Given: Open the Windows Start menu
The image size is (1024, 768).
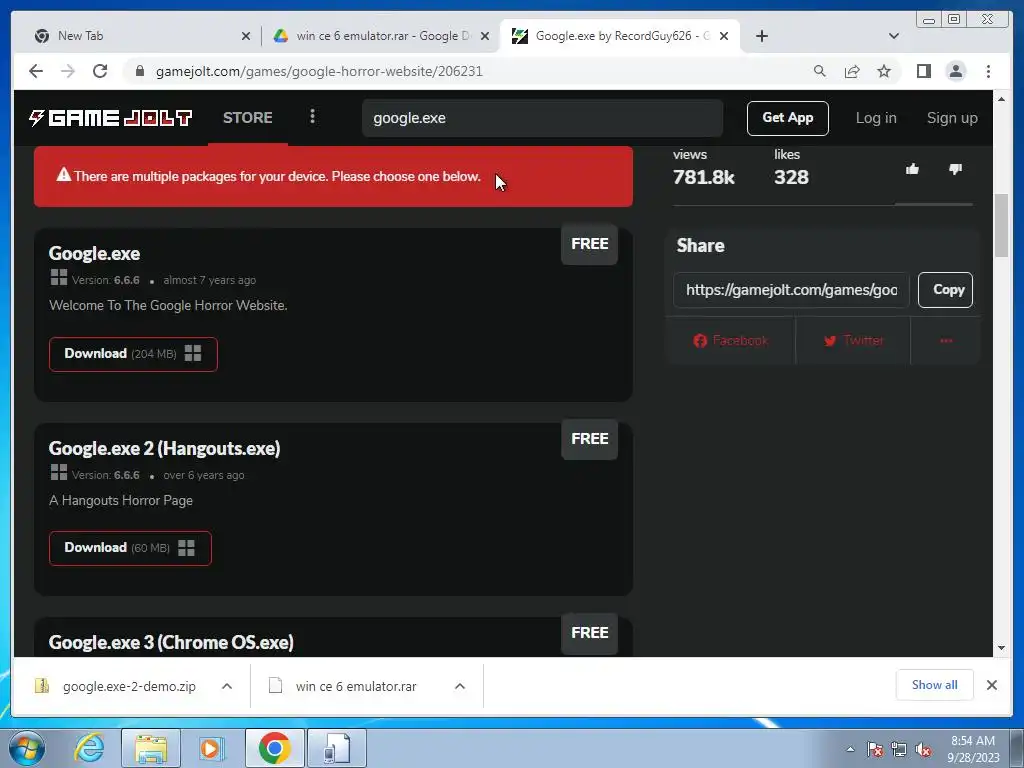Looking at the screenshot, I should (26, 748).
